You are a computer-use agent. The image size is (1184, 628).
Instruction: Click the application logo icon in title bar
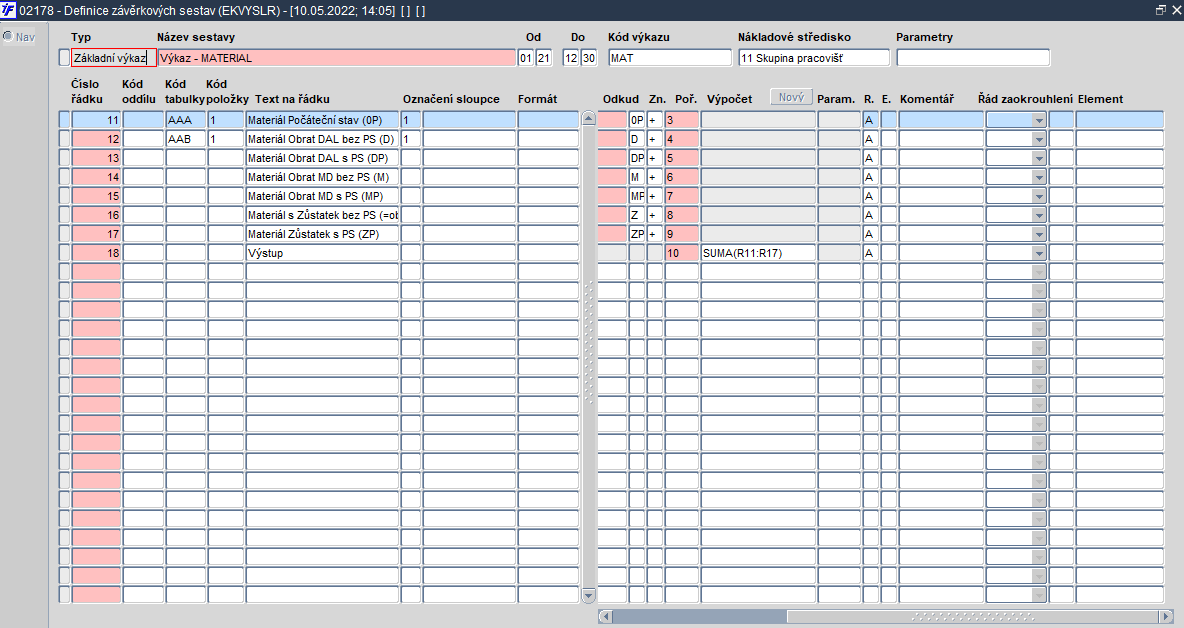tap(9, 11)
